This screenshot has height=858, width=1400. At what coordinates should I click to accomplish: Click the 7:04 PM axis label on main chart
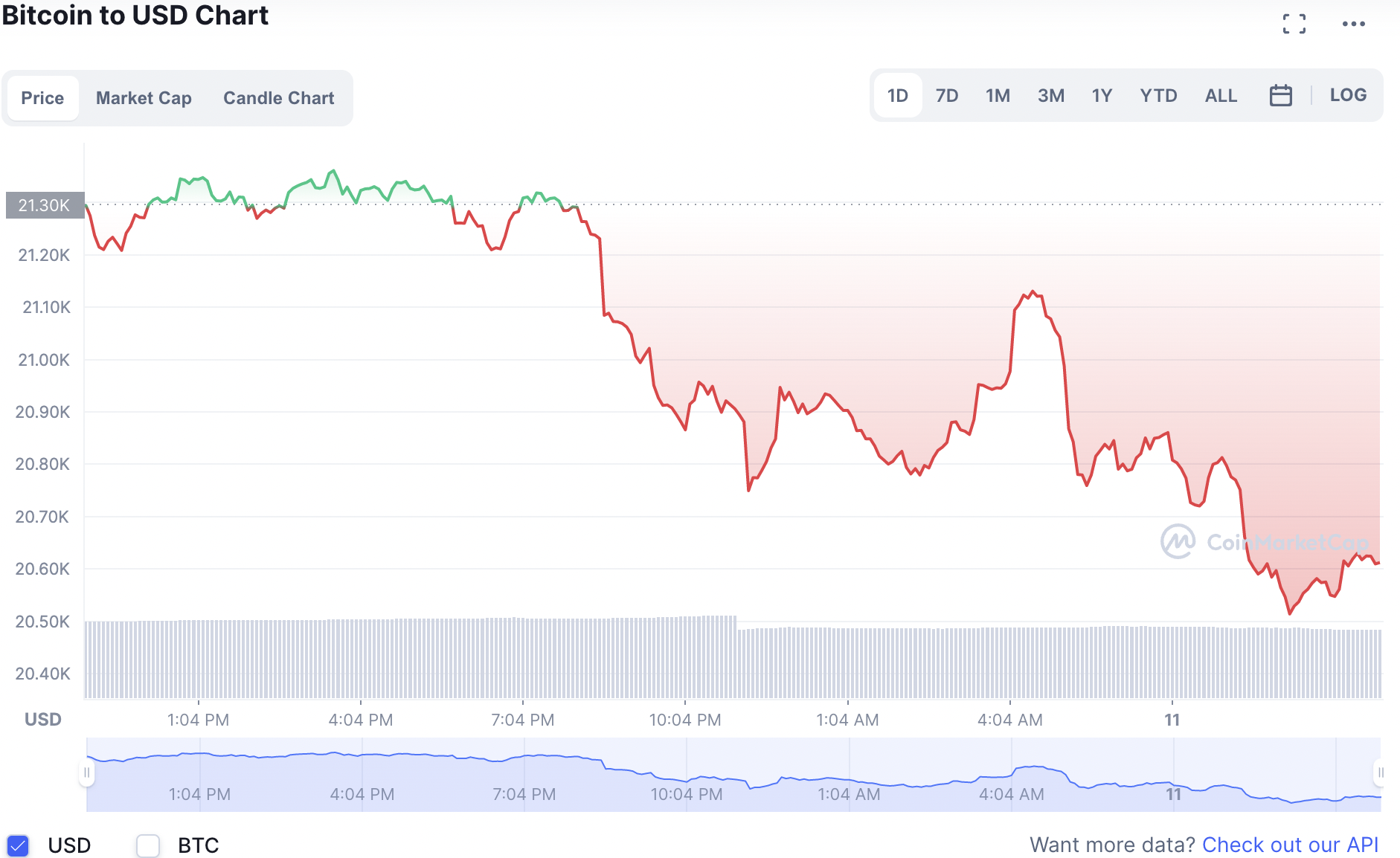523,720
